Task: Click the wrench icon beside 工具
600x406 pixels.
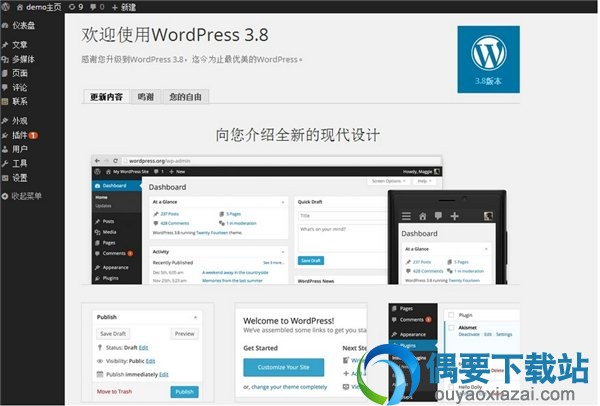Action: 5,163
